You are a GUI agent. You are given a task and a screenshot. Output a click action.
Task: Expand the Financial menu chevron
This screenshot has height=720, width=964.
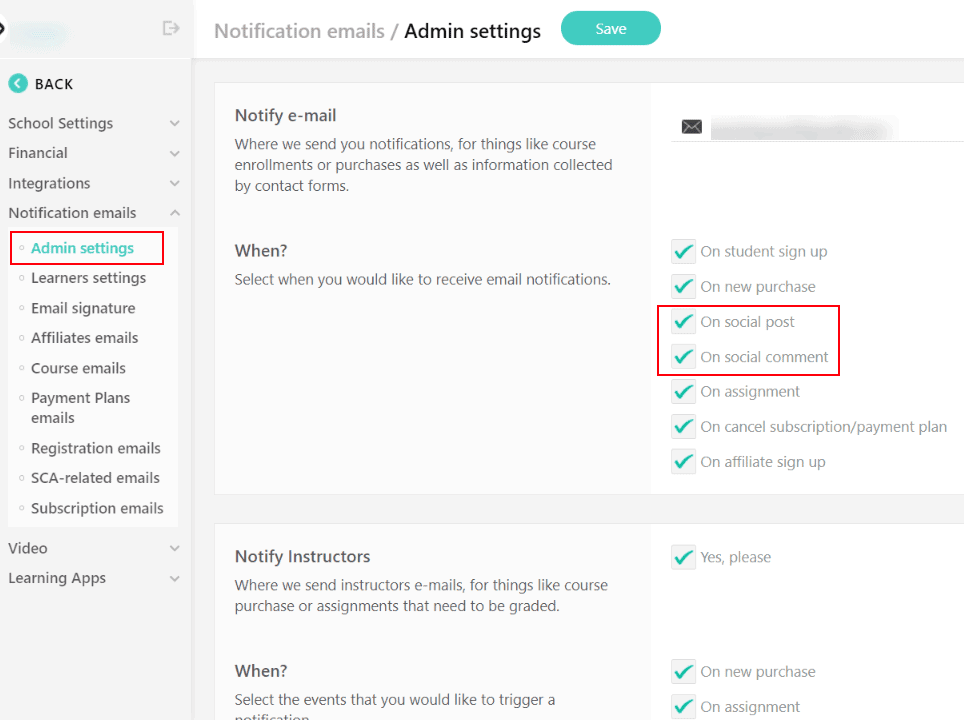pos(175,154)
